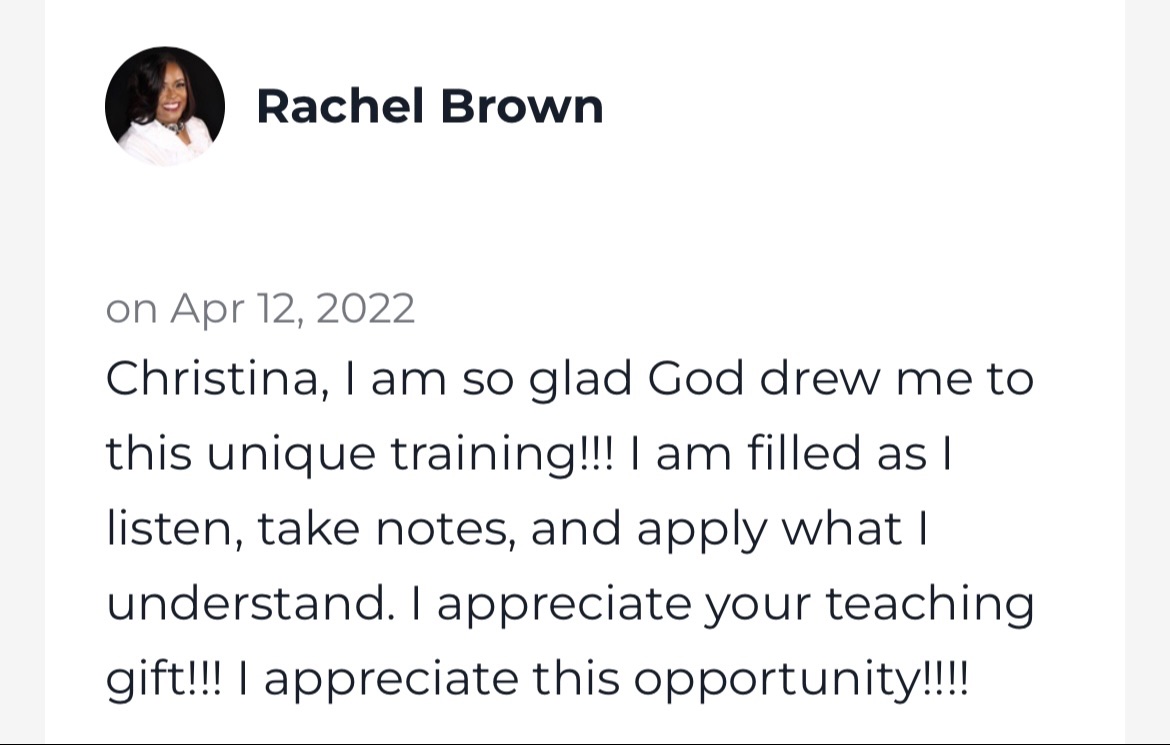The image size is (1170, 745).
Task: Click 'I appreciate this' in the last line
Action: click(x=428, y=679)
